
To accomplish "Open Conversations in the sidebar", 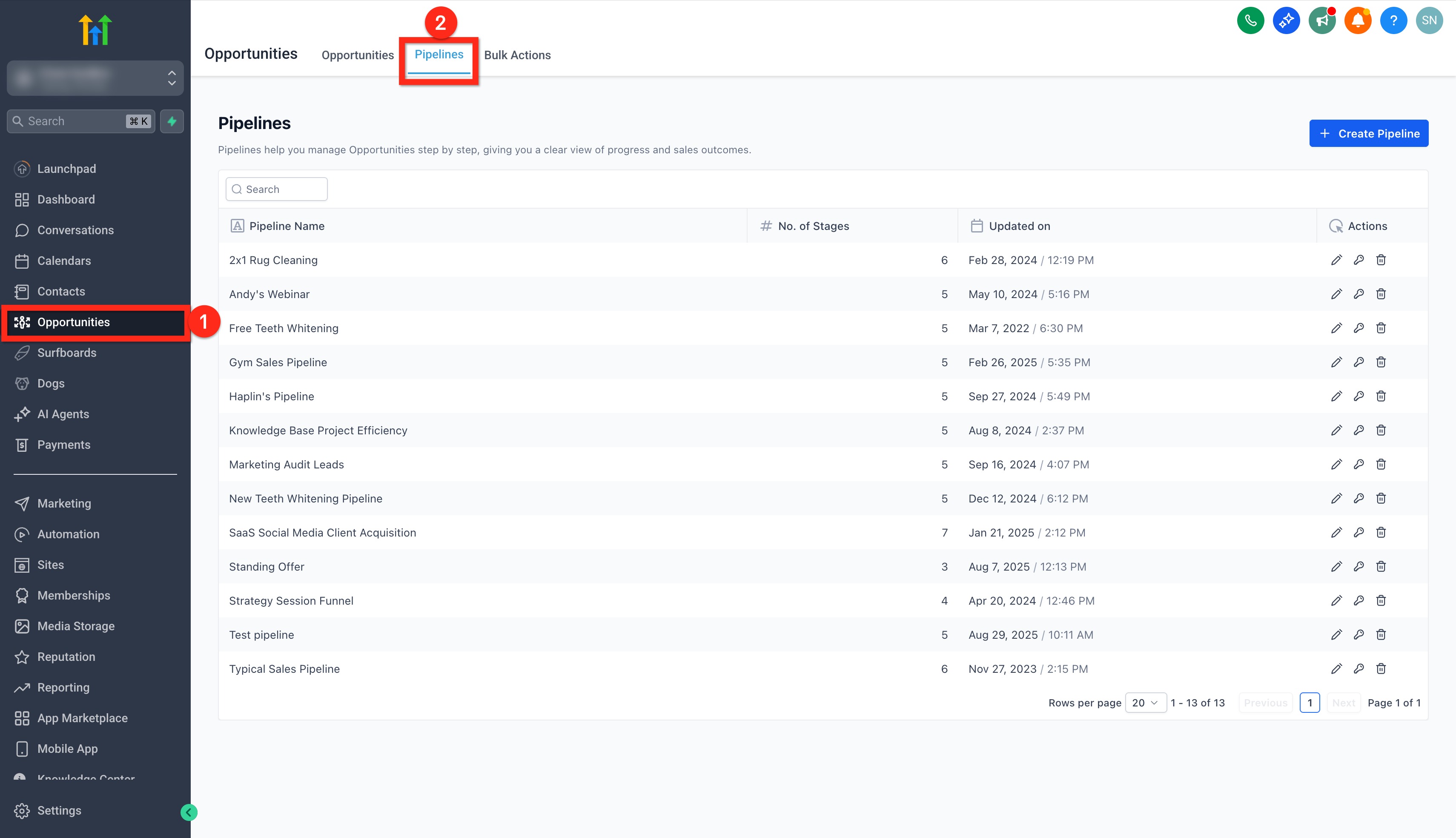I will 75,230.
